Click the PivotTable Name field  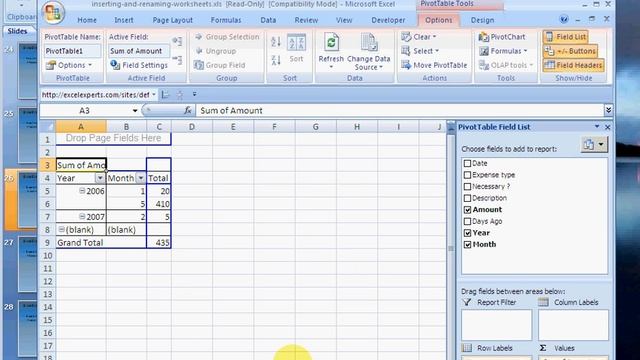(x=72, y=51)
